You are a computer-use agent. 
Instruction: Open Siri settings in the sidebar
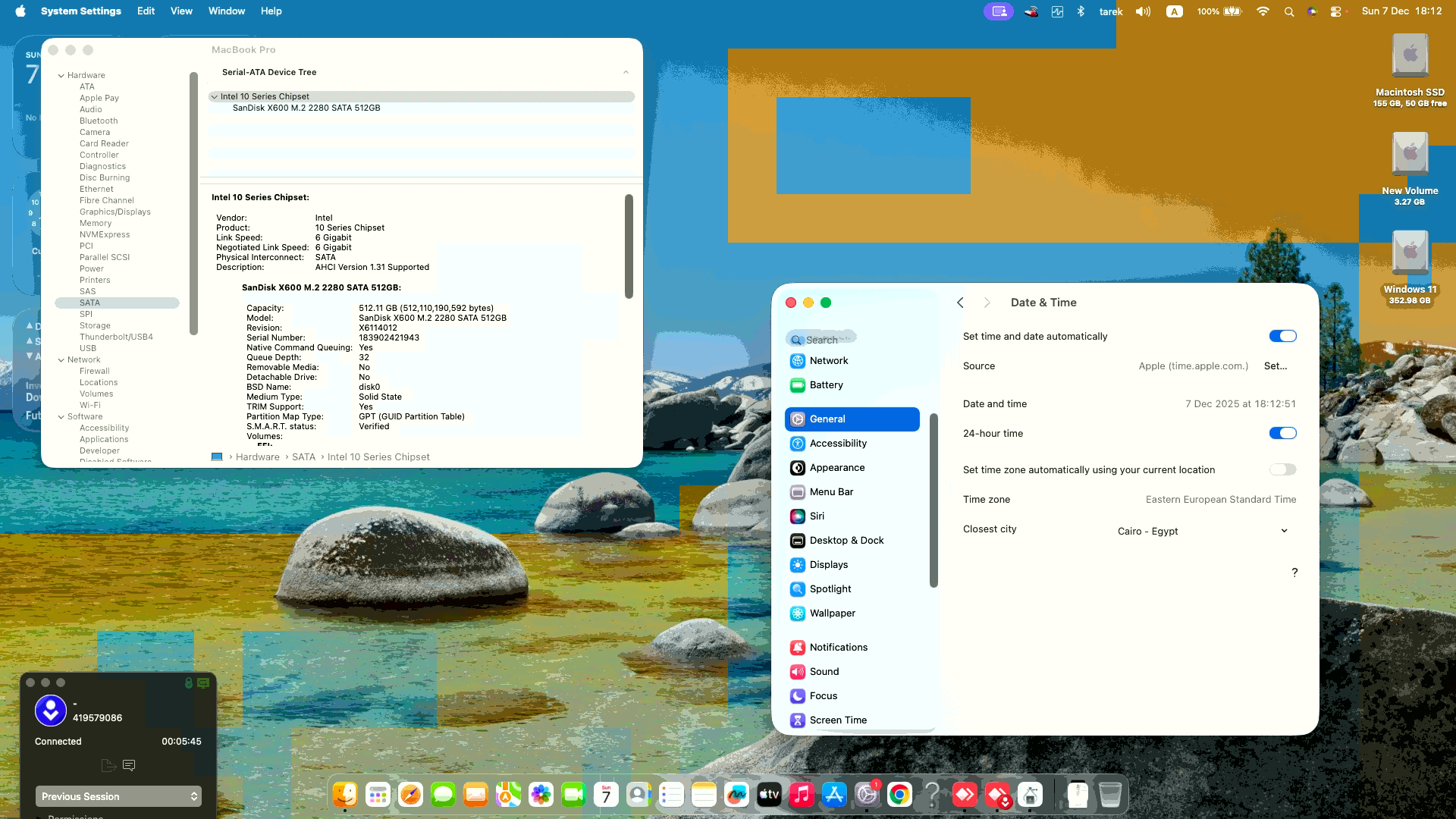click(x=817, y=516)
